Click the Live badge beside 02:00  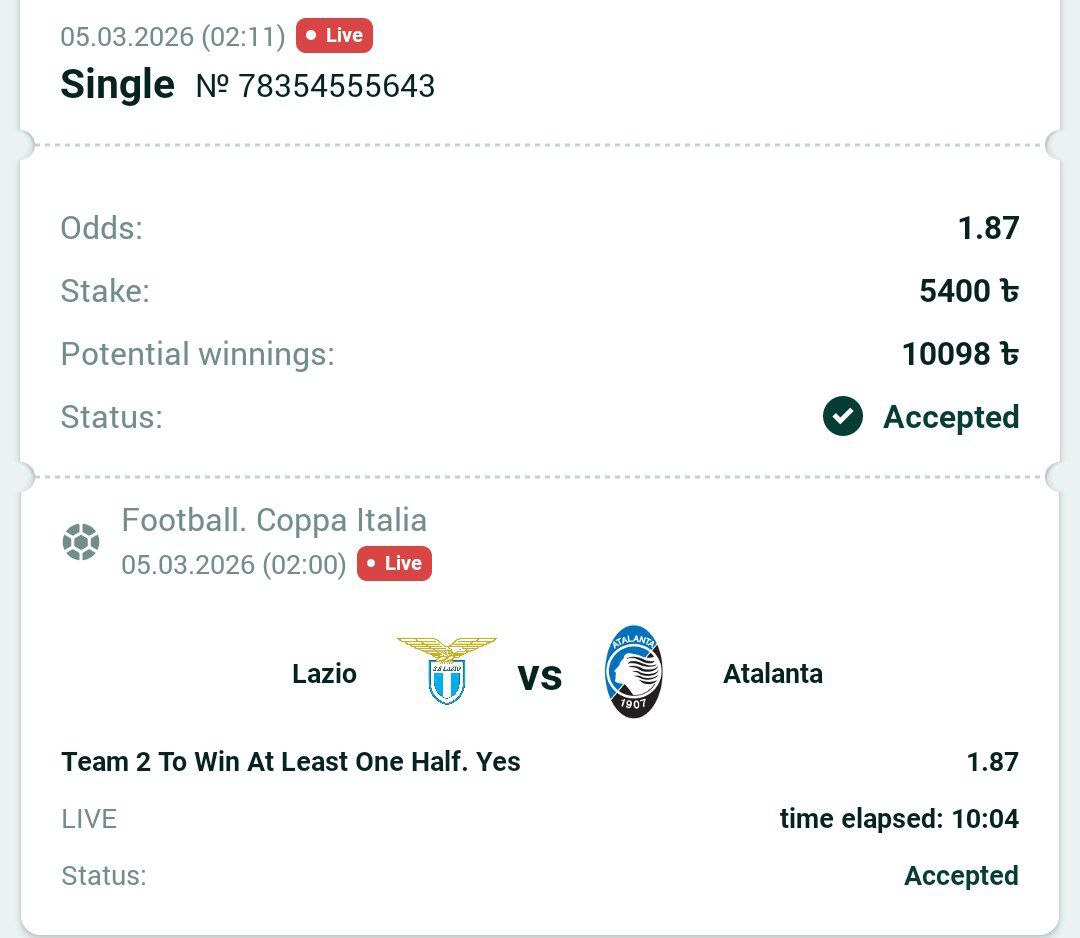tap(394, 563)
